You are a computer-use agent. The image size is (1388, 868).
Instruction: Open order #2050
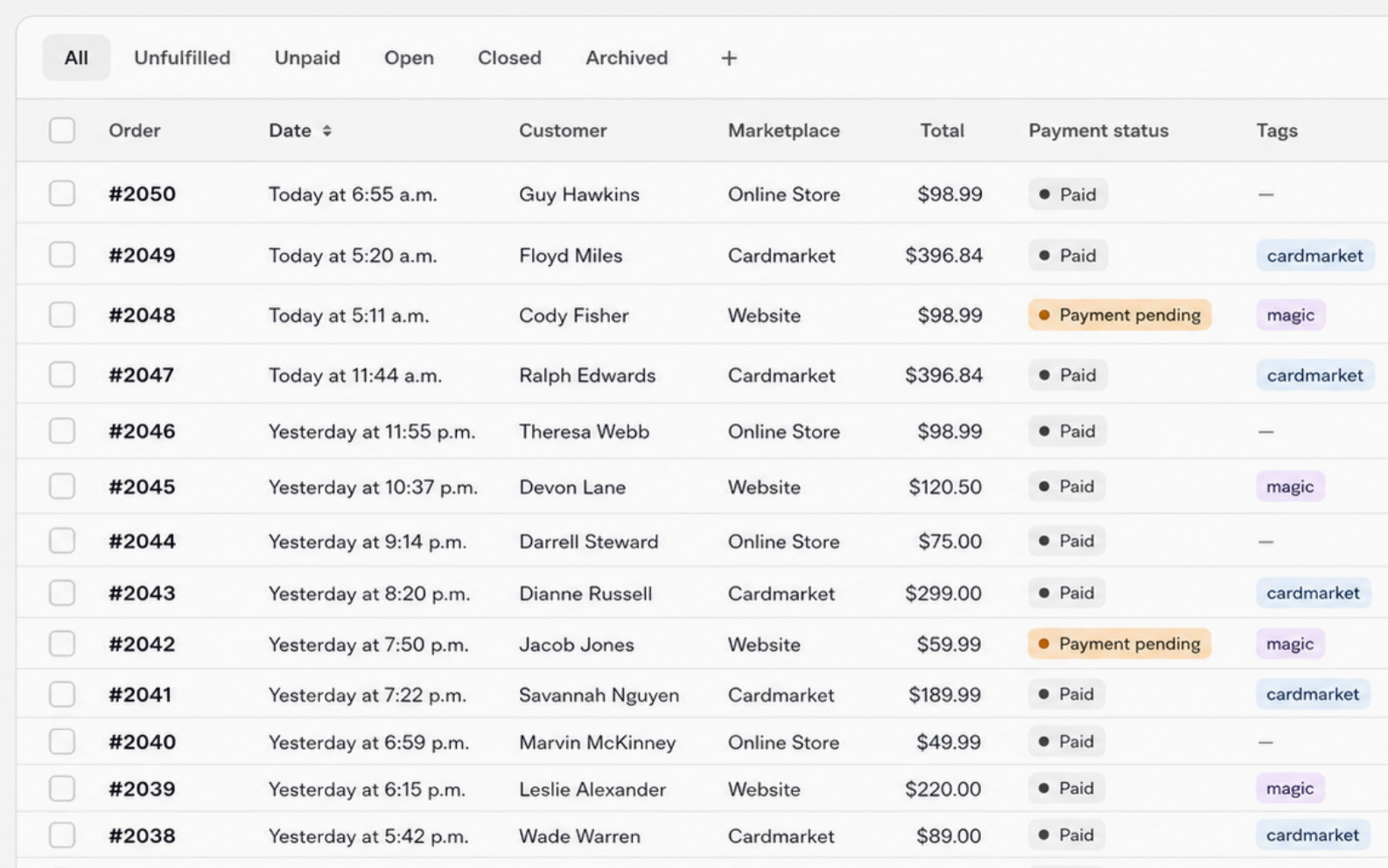(x=142, y=193)
